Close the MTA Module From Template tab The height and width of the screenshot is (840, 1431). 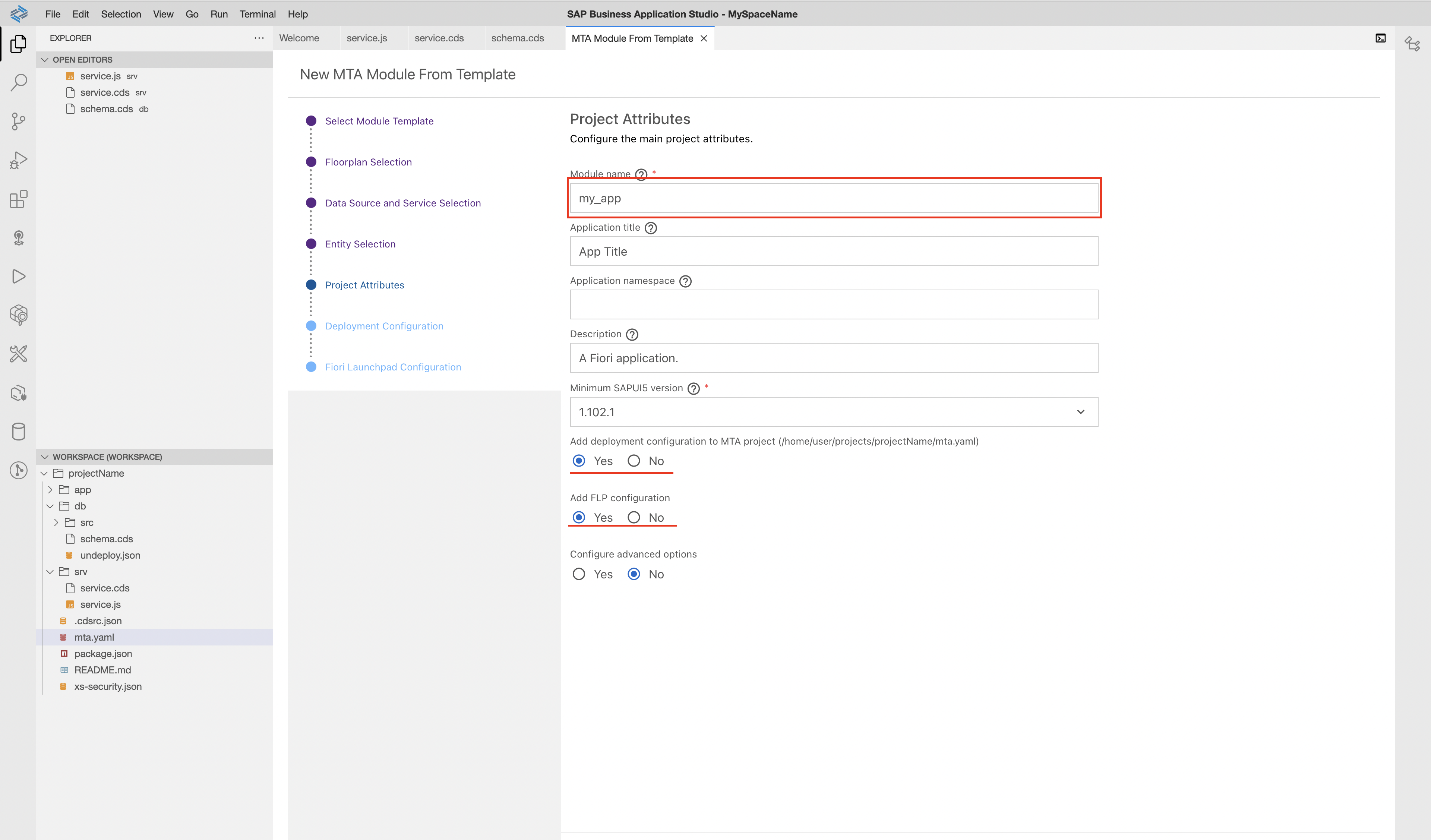704,38
